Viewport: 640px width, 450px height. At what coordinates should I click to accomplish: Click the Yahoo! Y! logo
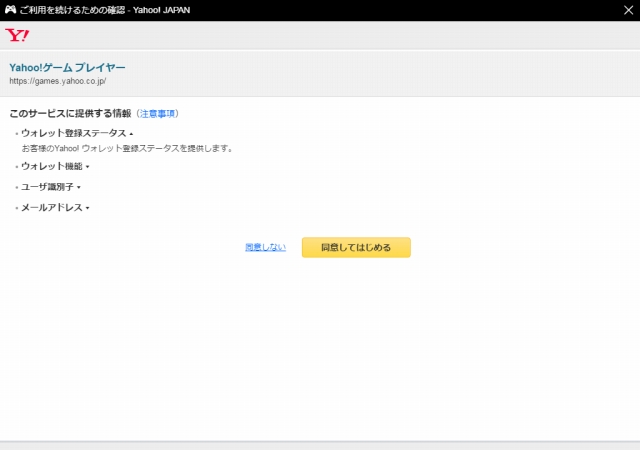coord(17,35)
